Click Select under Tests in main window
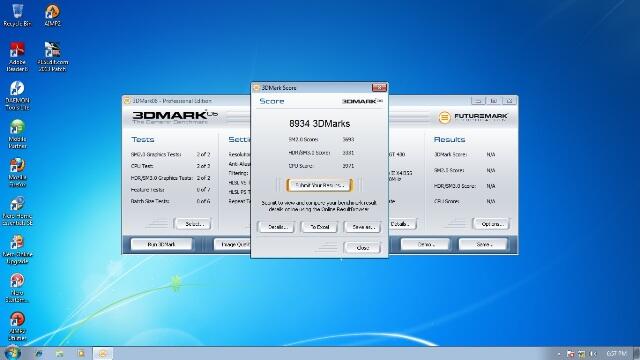The image size is (640, 360). click(192, 224)
